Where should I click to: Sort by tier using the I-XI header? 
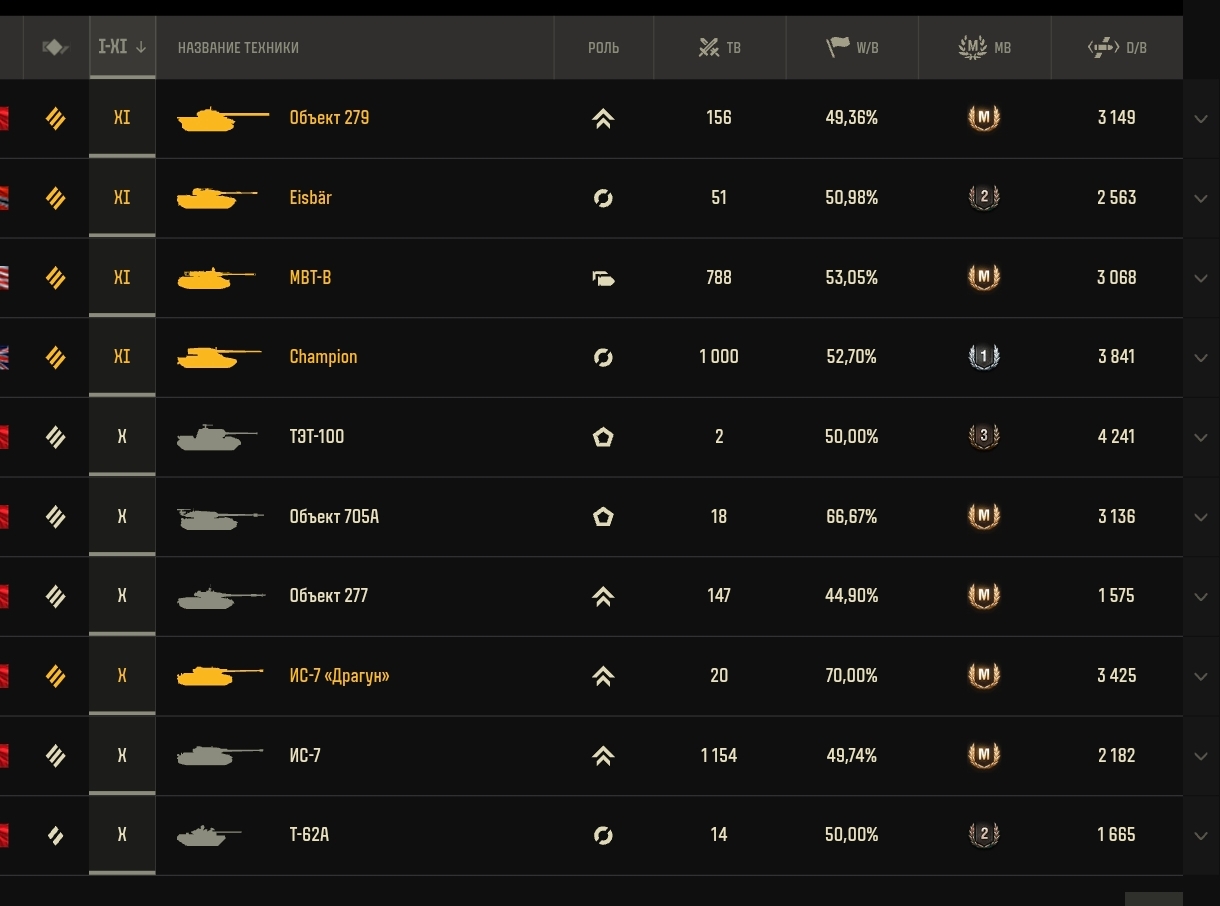[122, 47]
